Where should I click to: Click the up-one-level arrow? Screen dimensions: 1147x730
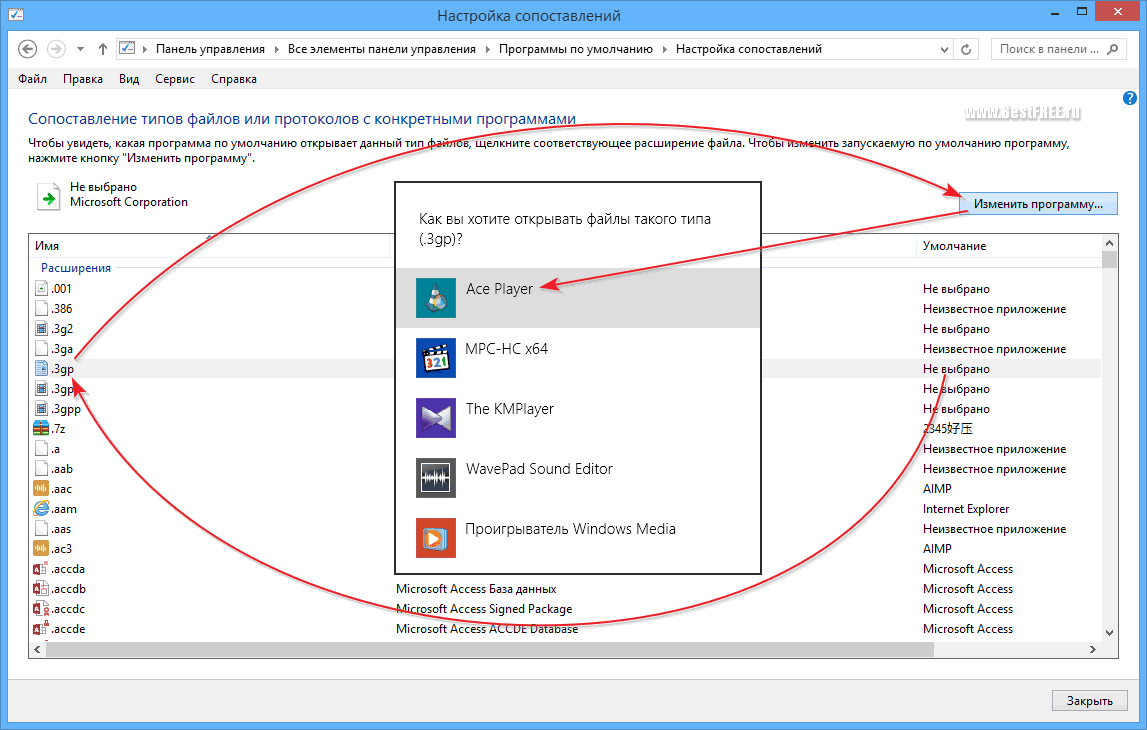102,49
